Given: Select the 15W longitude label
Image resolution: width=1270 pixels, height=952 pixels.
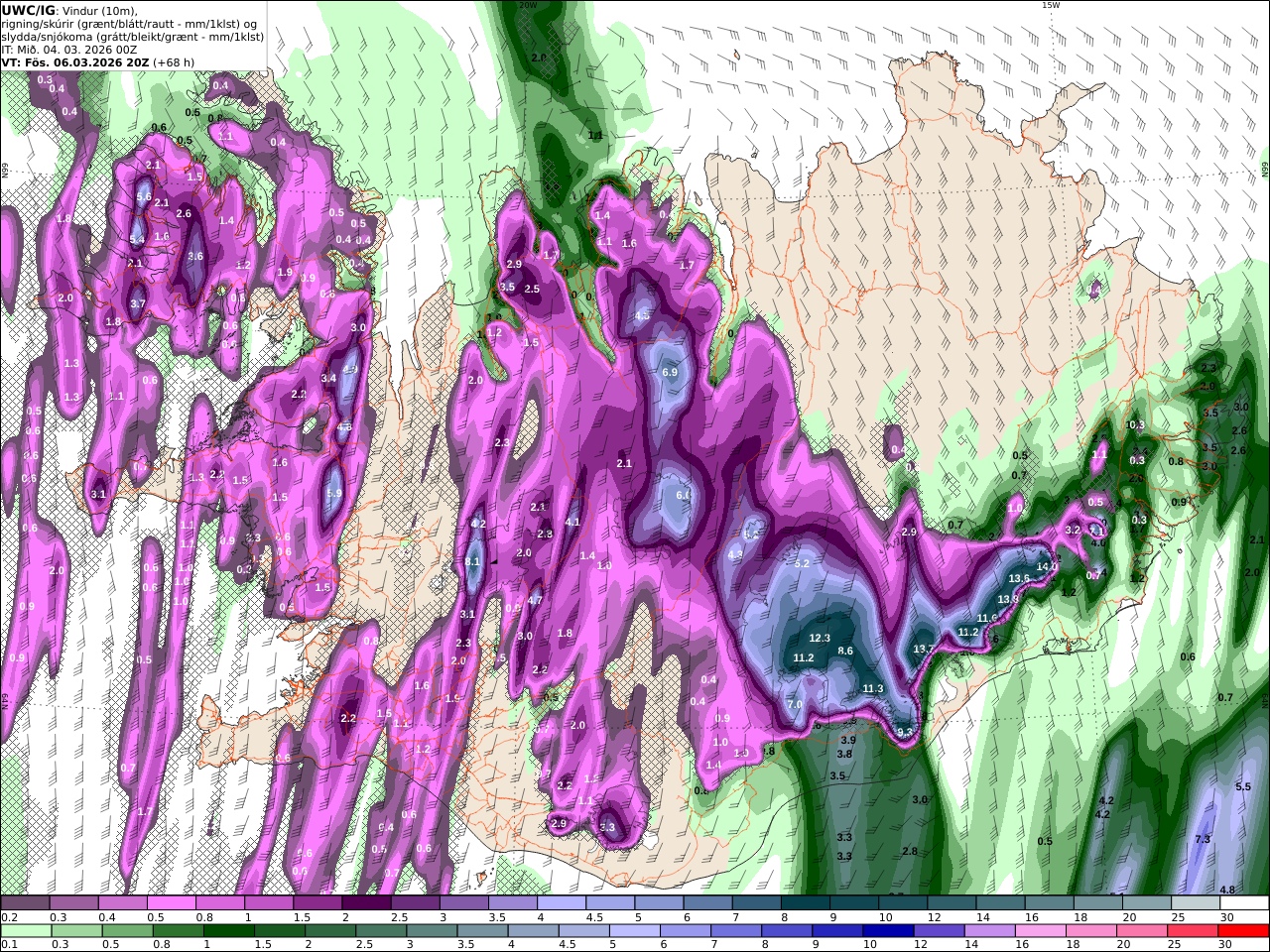Looking at the screenshot, I should click(1051, 5).
